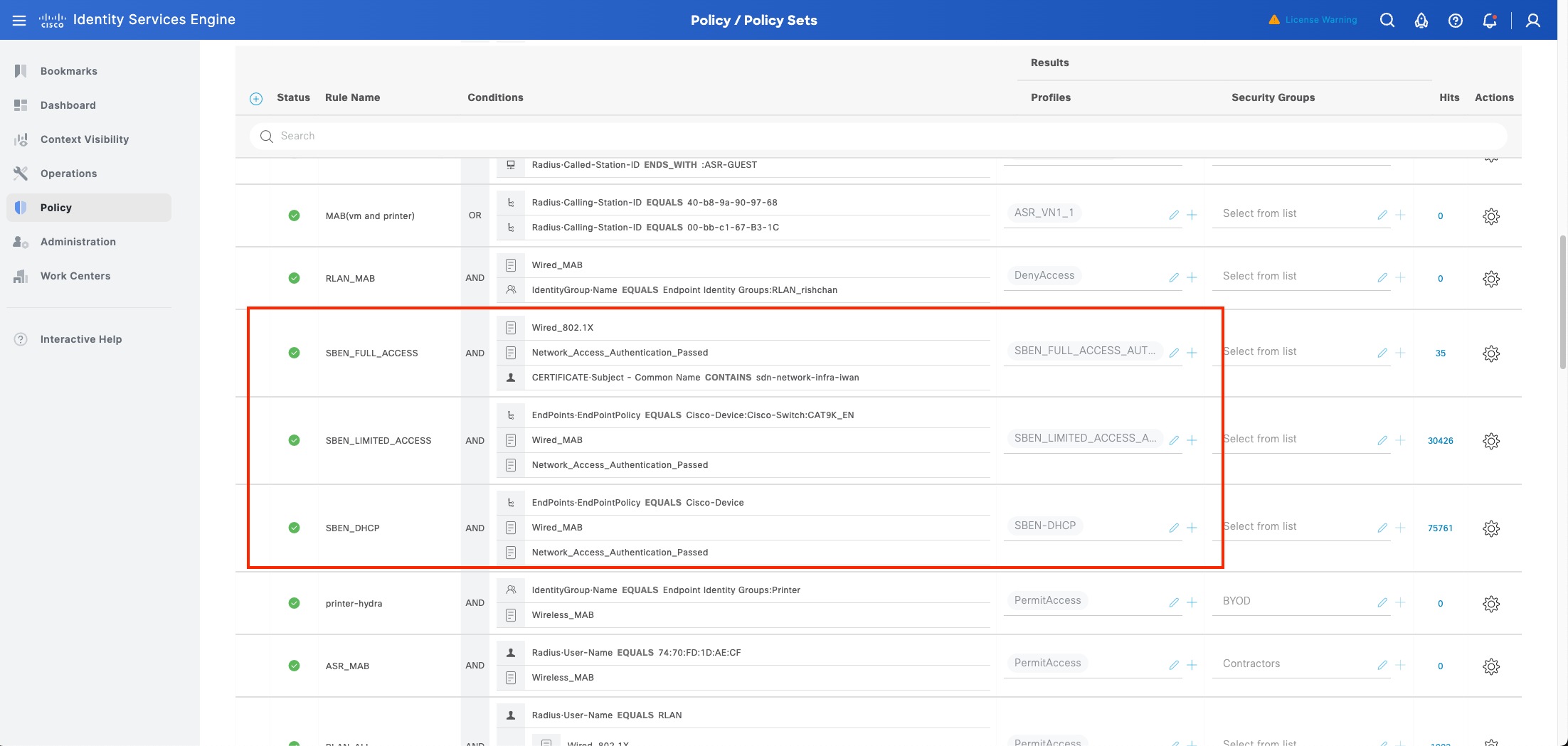
Task: Toggle status icon of SBEN_DHCP rule
Action: (x=294, y=528)
